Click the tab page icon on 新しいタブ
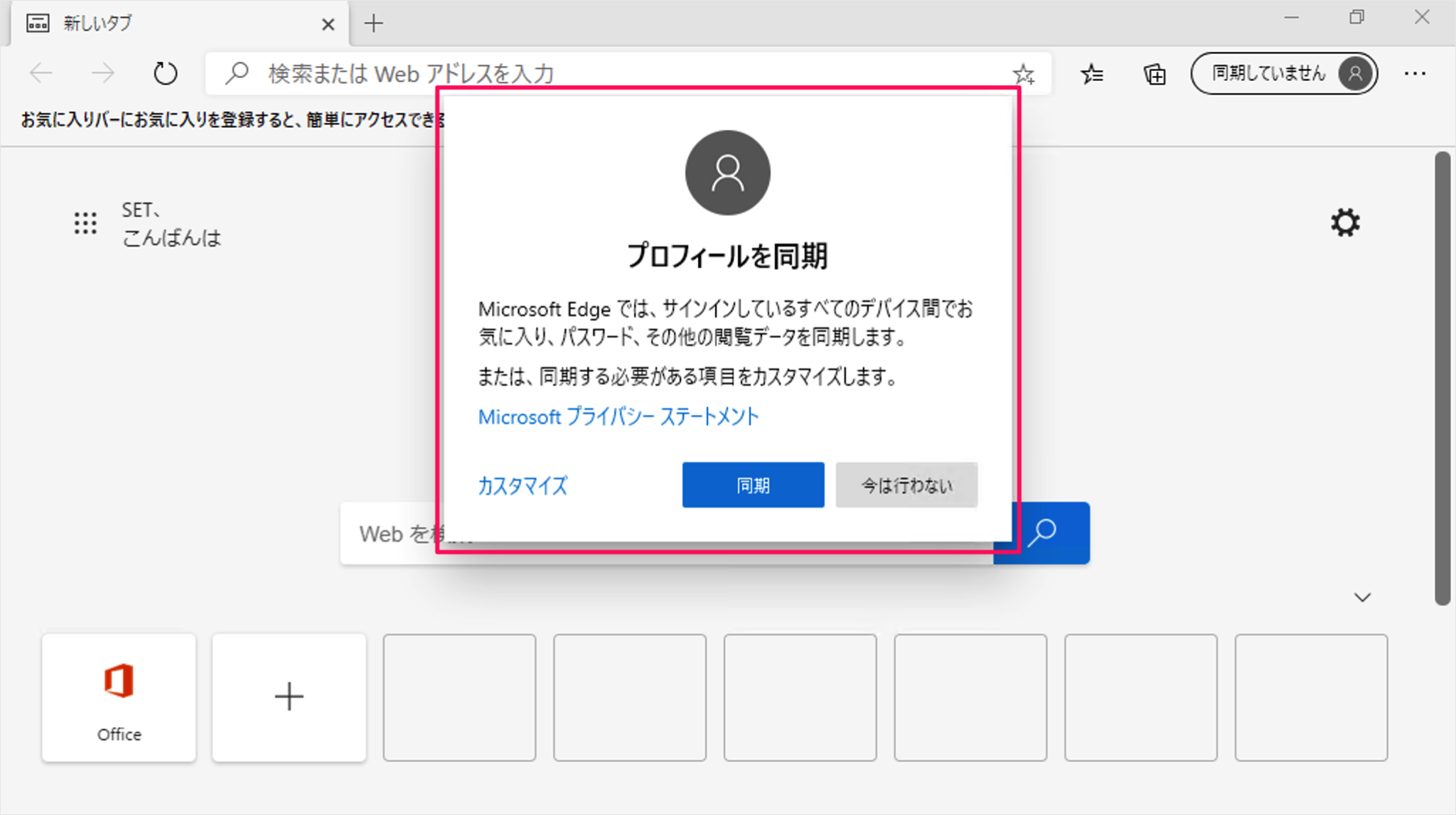 click(x=38, y=23)
